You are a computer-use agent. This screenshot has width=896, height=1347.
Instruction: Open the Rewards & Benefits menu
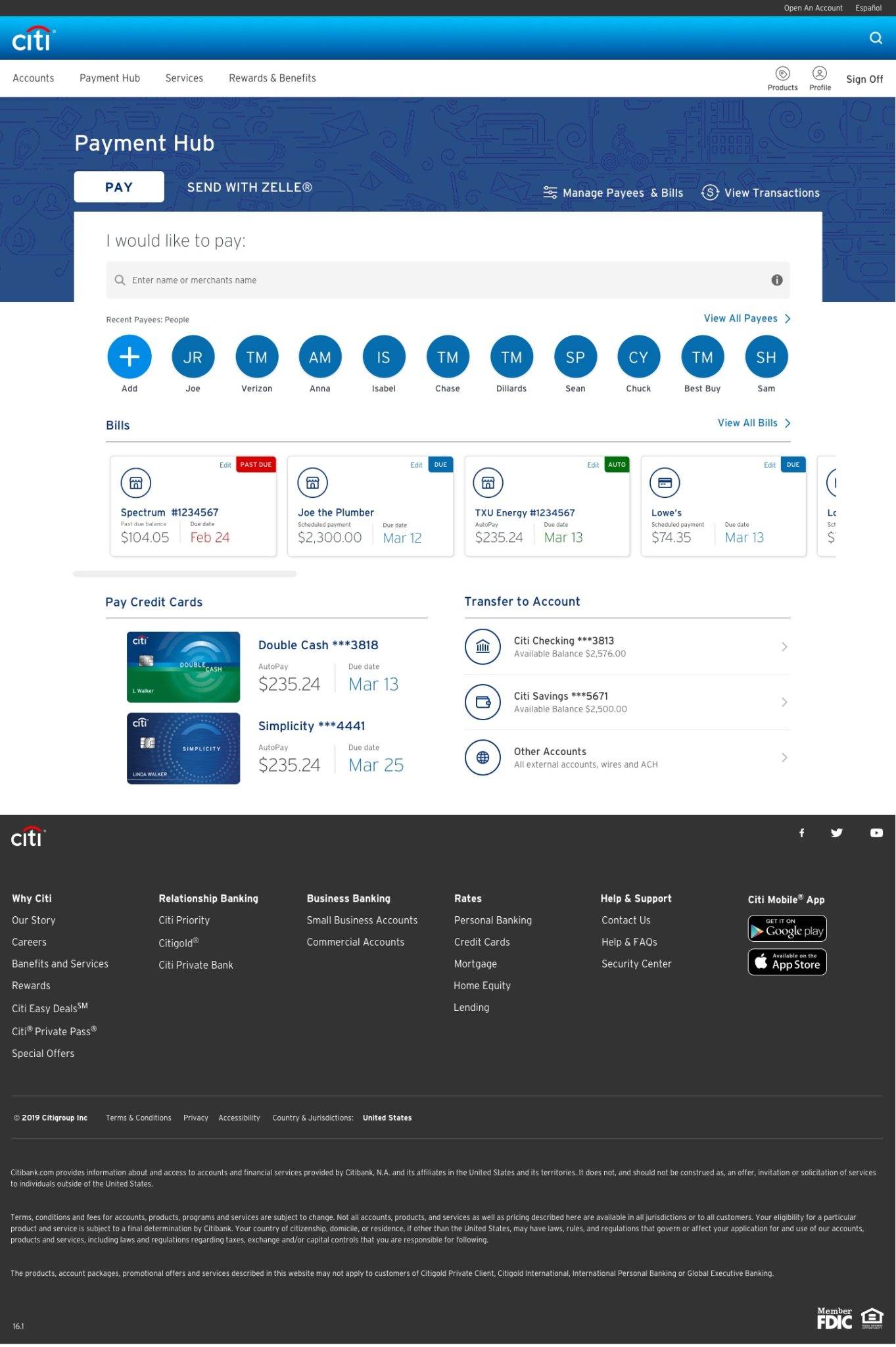click(272, 78)
